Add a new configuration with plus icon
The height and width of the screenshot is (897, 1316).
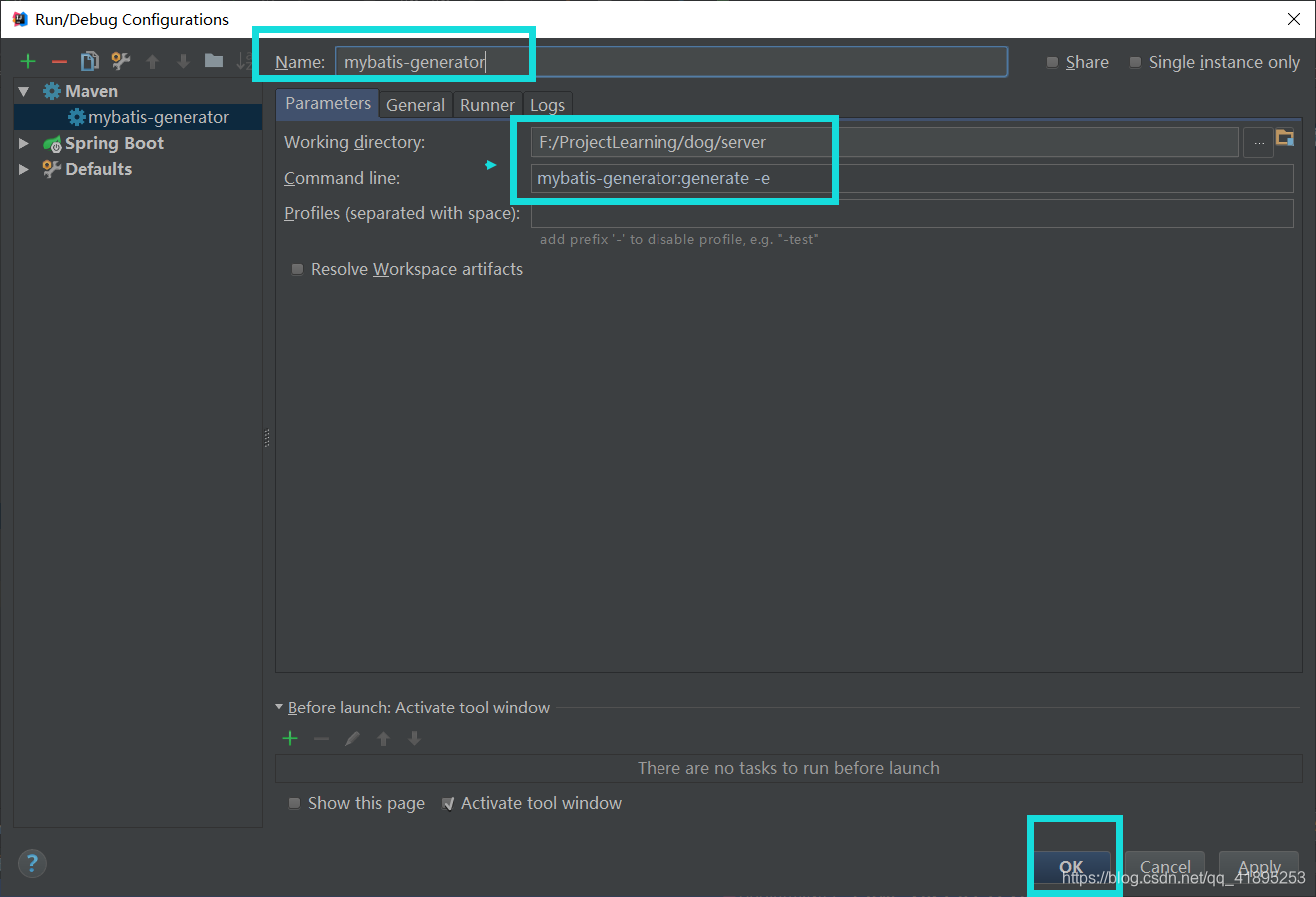28,61
